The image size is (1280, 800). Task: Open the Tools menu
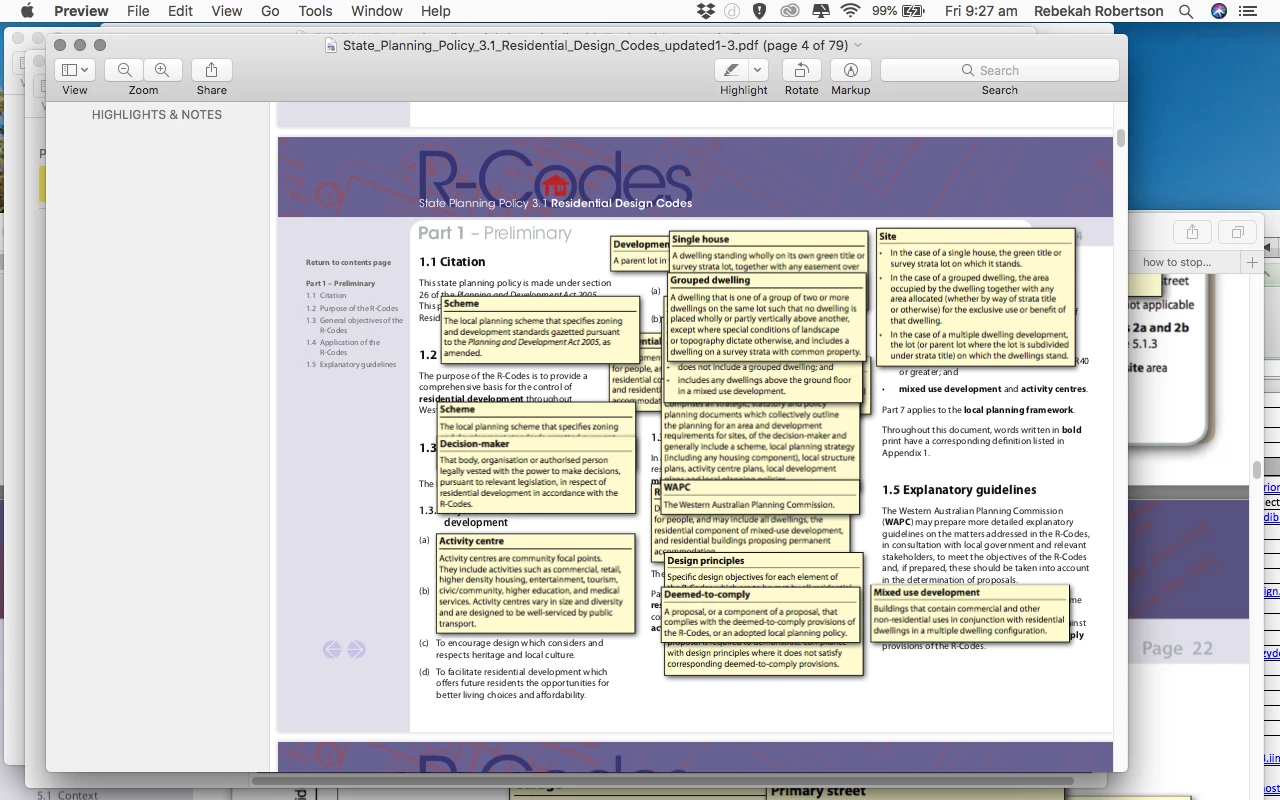point(315,11)
